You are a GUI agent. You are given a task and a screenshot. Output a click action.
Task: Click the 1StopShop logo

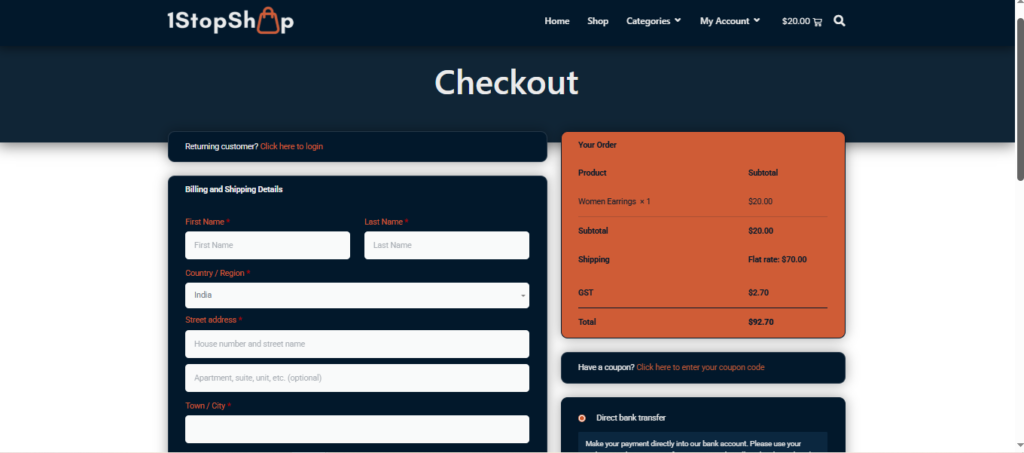tap(230, 21)
